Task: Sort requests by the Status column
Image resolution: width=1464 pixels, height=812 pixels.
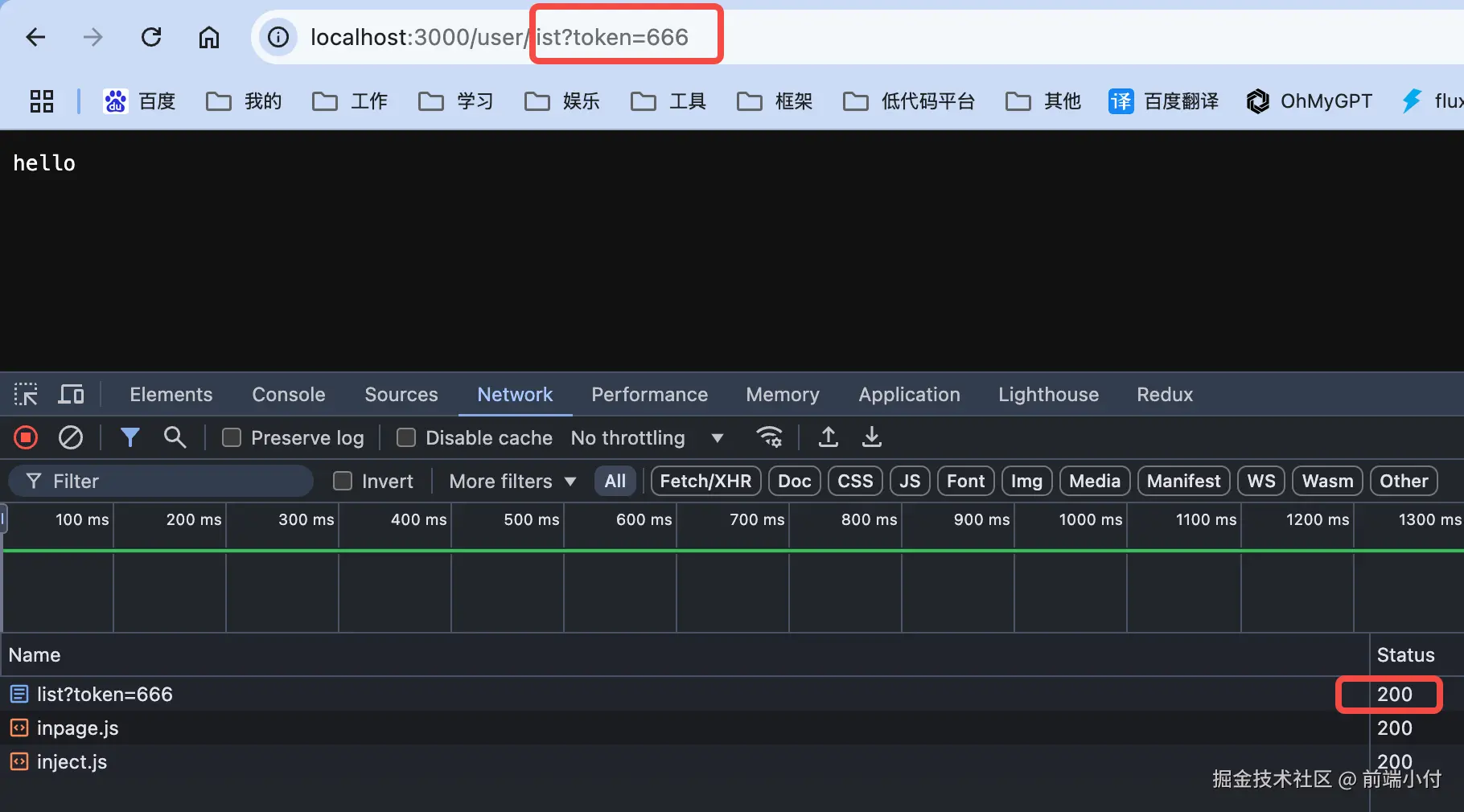Action: click(1417, 654)
